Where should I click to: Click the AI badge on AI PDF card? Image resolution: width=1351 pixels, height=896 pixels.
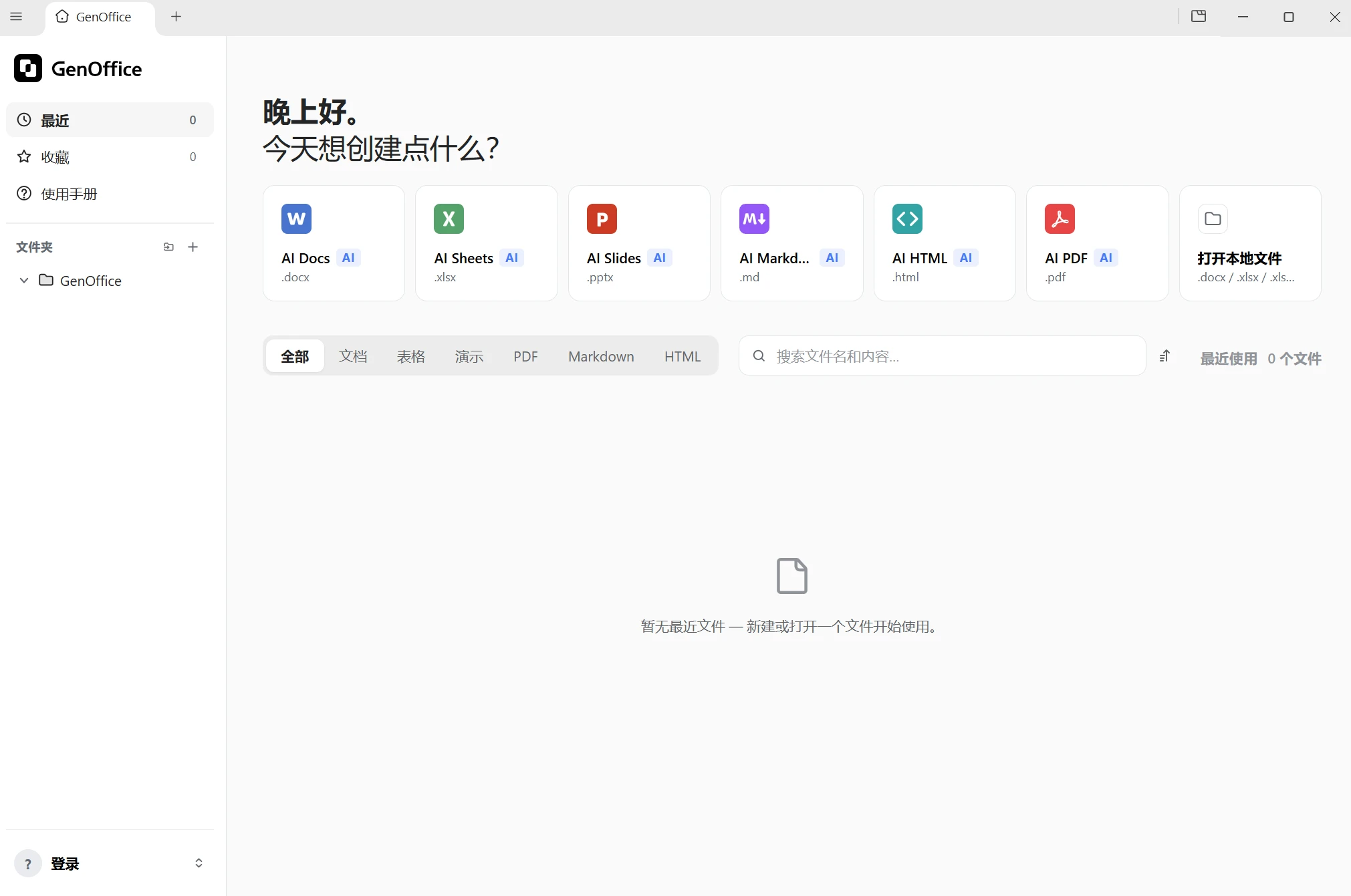tap(1106, 258)
